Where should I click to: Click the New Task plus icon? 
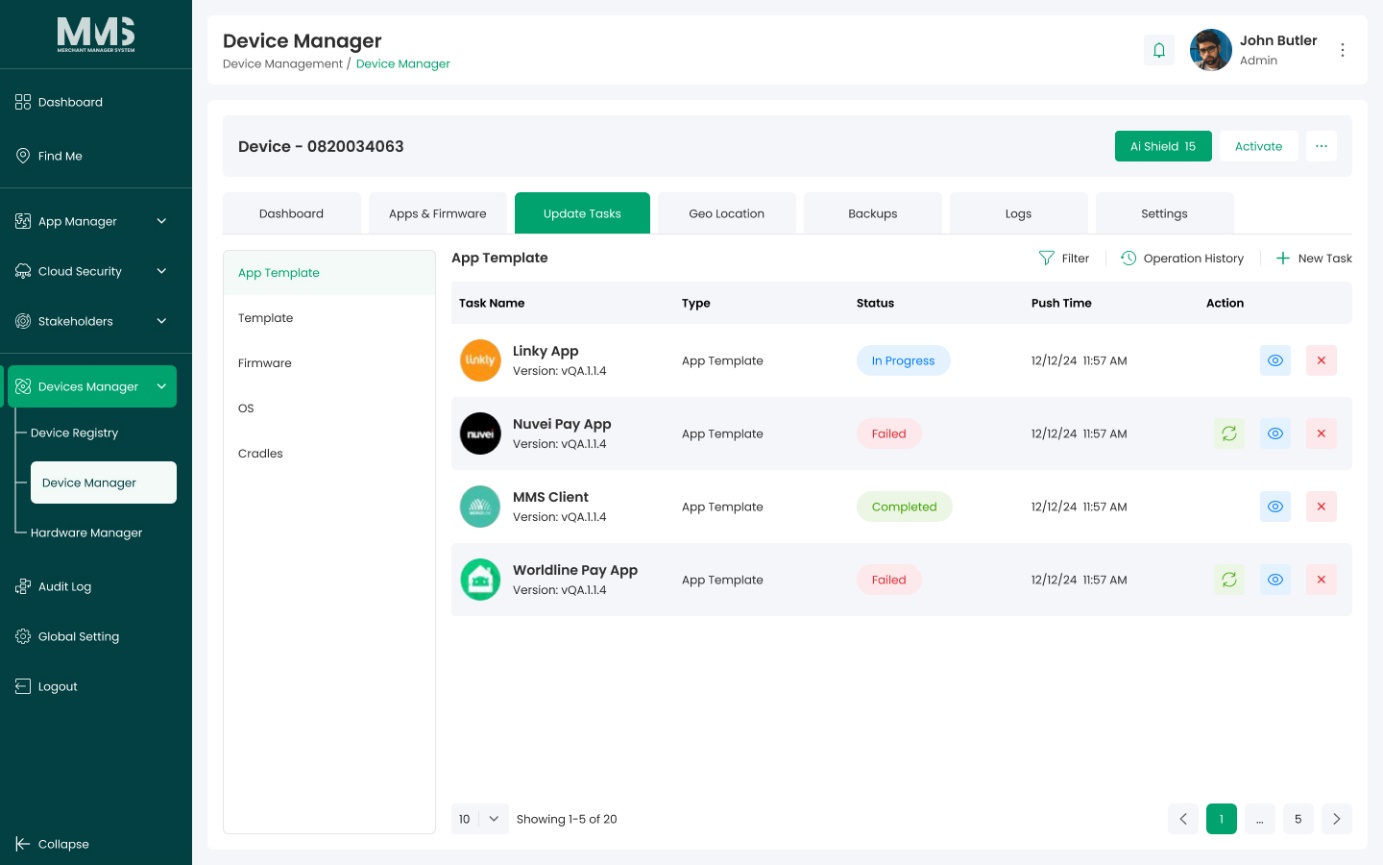(x=1283, y=258)
